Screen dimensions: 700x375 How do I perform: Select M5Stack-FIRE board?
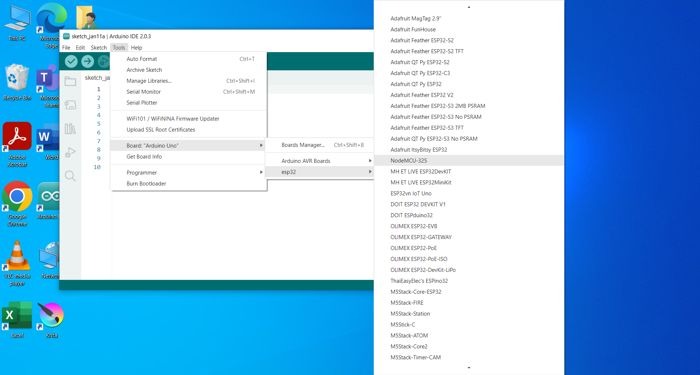[x=469, y=303]
